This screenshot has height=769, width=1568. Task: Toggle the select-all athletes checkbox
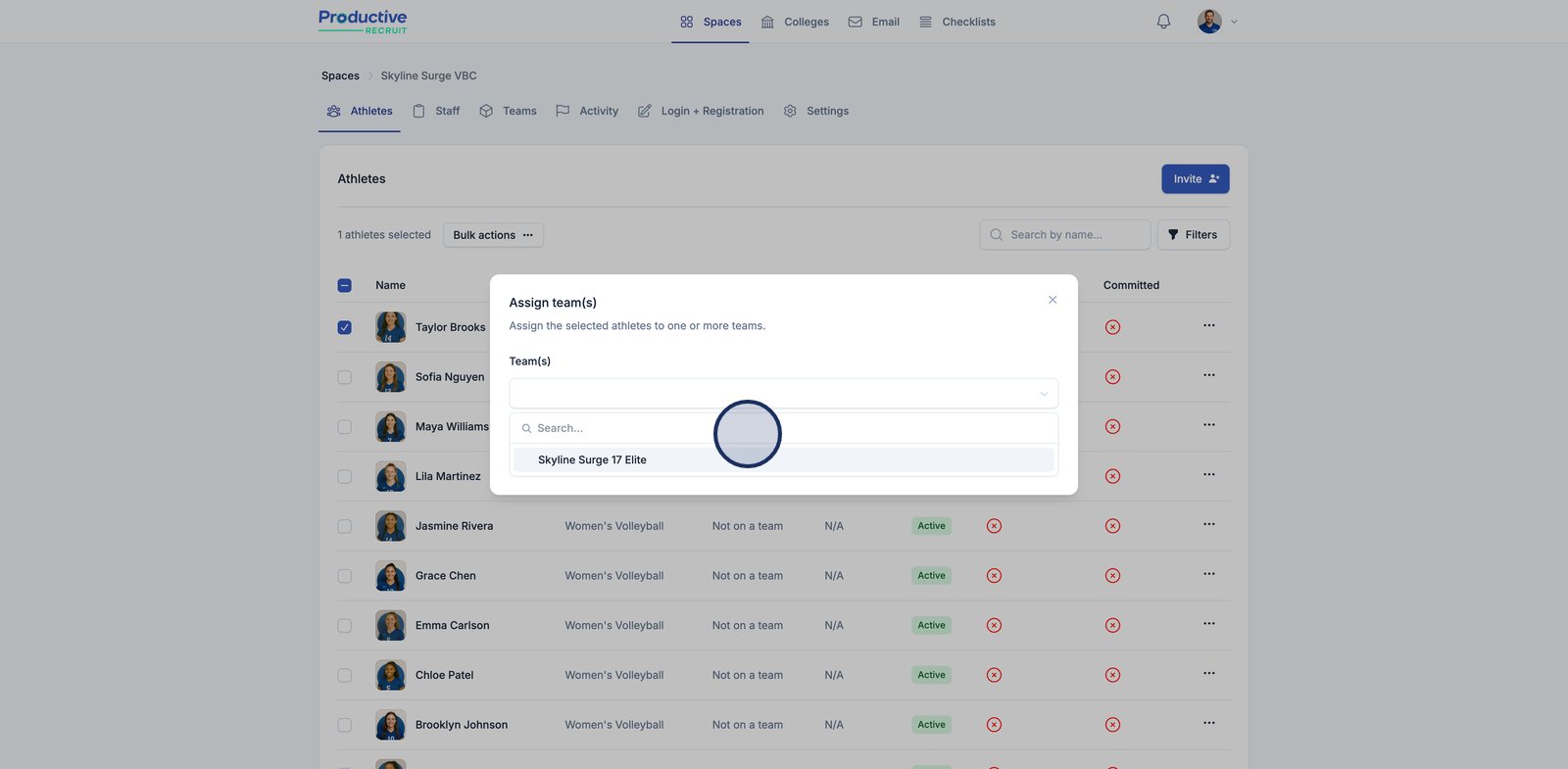(345, 285)
